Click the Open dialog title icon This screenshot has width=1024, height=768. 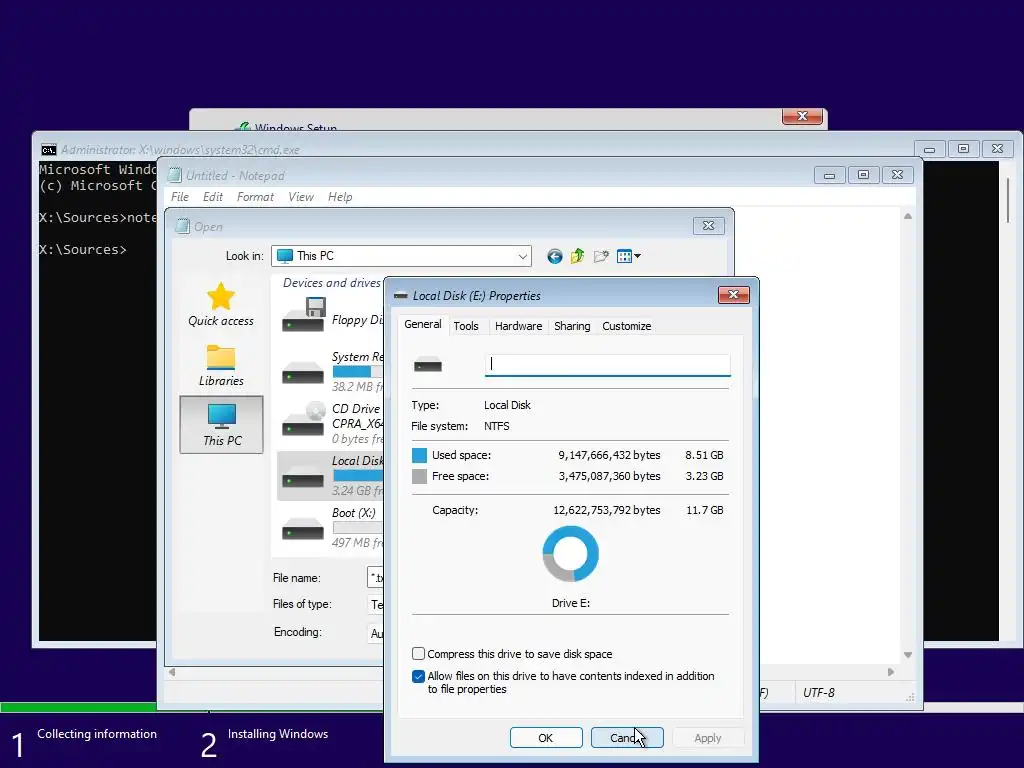click(x=183, y=226)
